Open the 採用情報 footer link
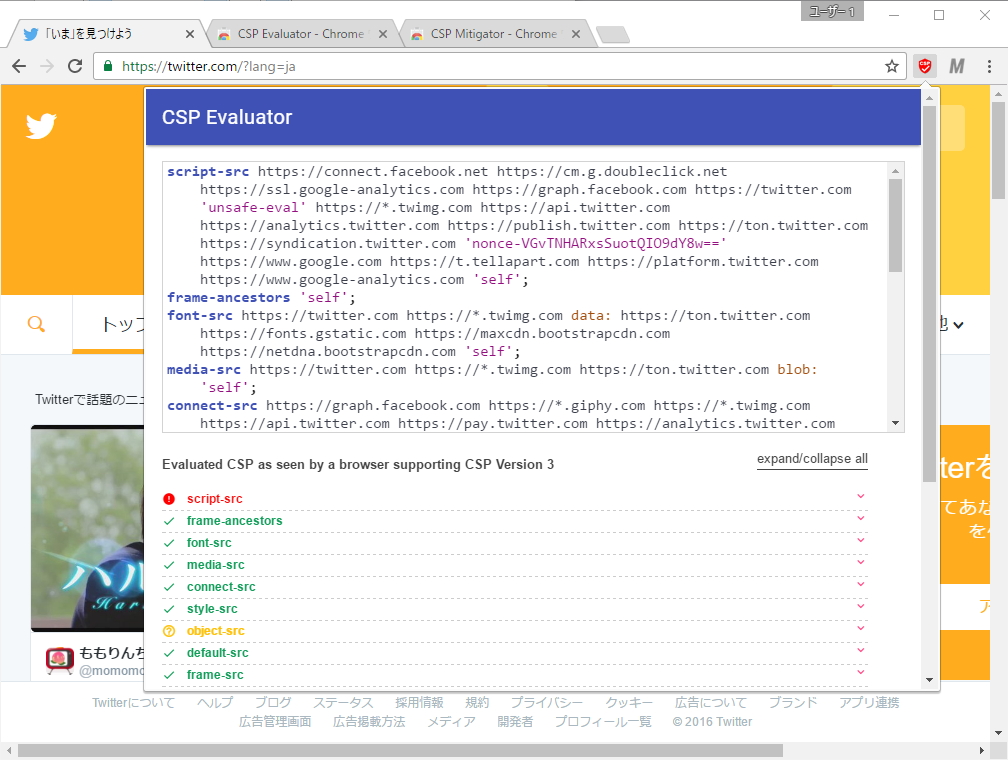Viewport: 1008px width, 760px height. tap(419, 703)
